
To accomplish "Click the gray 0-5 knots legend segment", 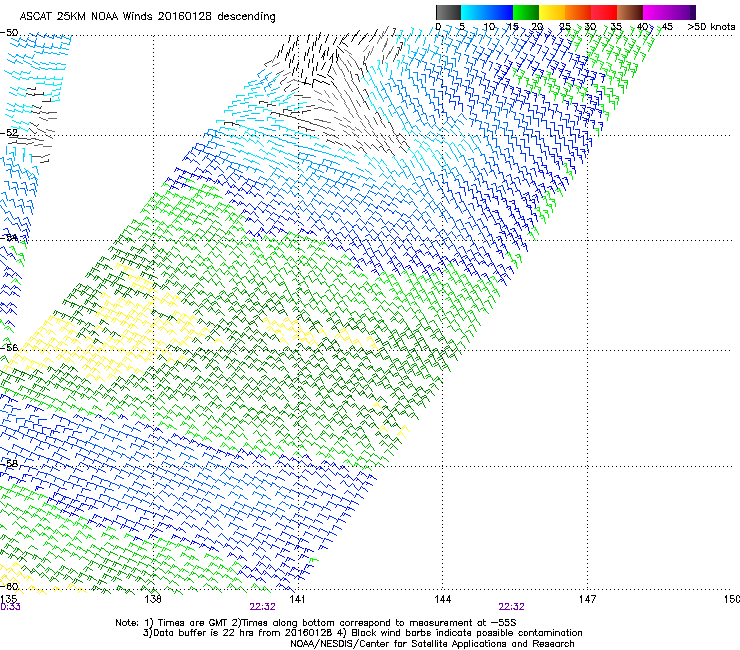I will pos(448,12).
